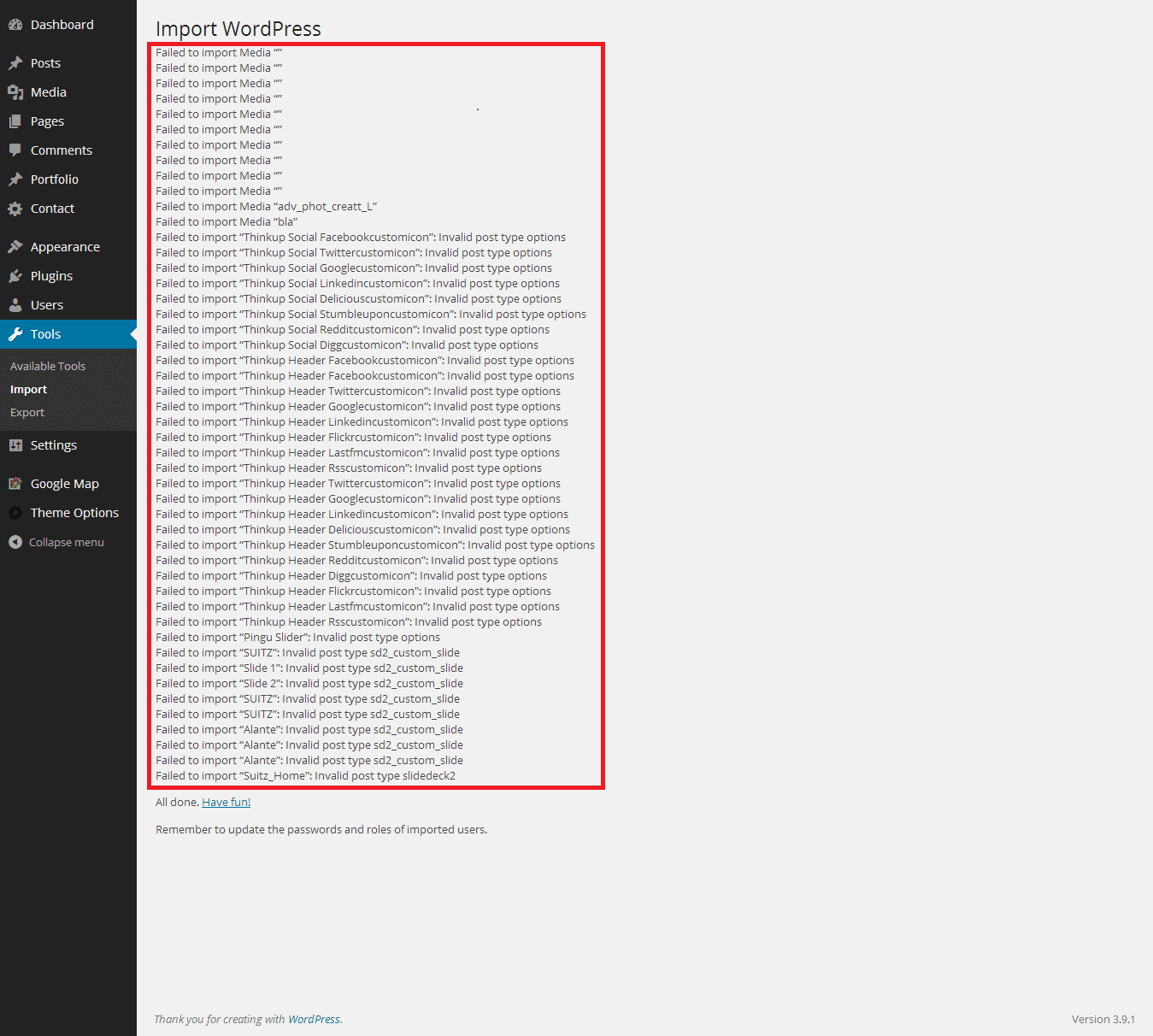Select the Thinkup Social Facebookcustomicon error line
The width and height of the screenshot is (1153, 1036).
coord(361,237)
